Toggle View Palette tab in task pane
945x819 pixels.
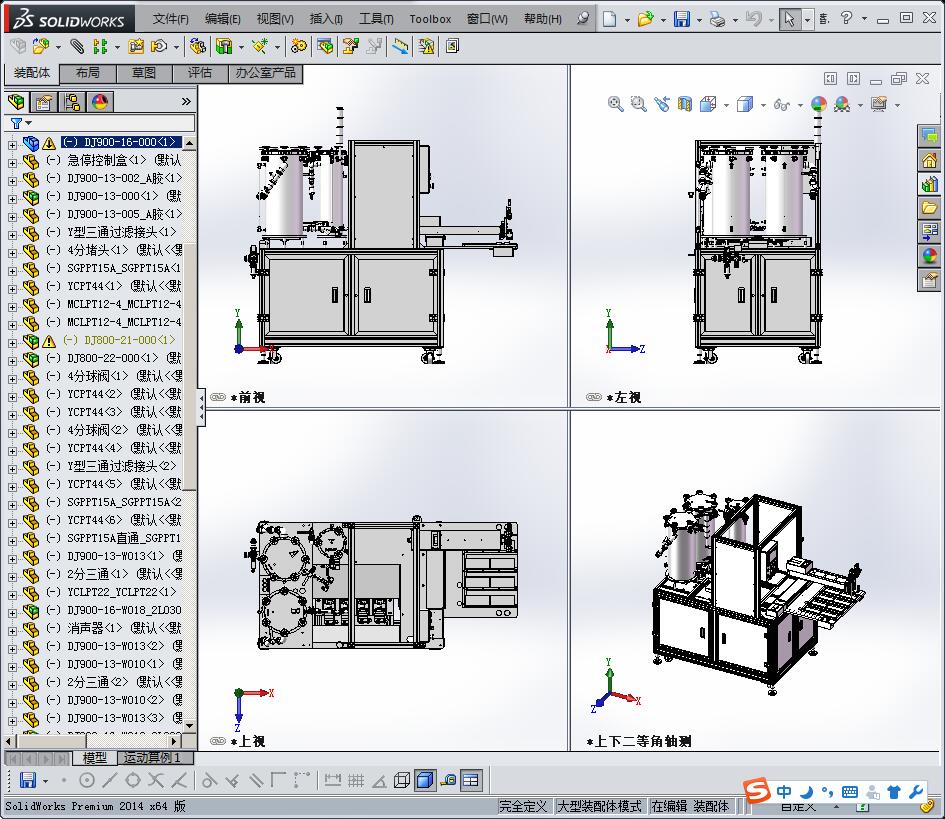coord(929,231)
